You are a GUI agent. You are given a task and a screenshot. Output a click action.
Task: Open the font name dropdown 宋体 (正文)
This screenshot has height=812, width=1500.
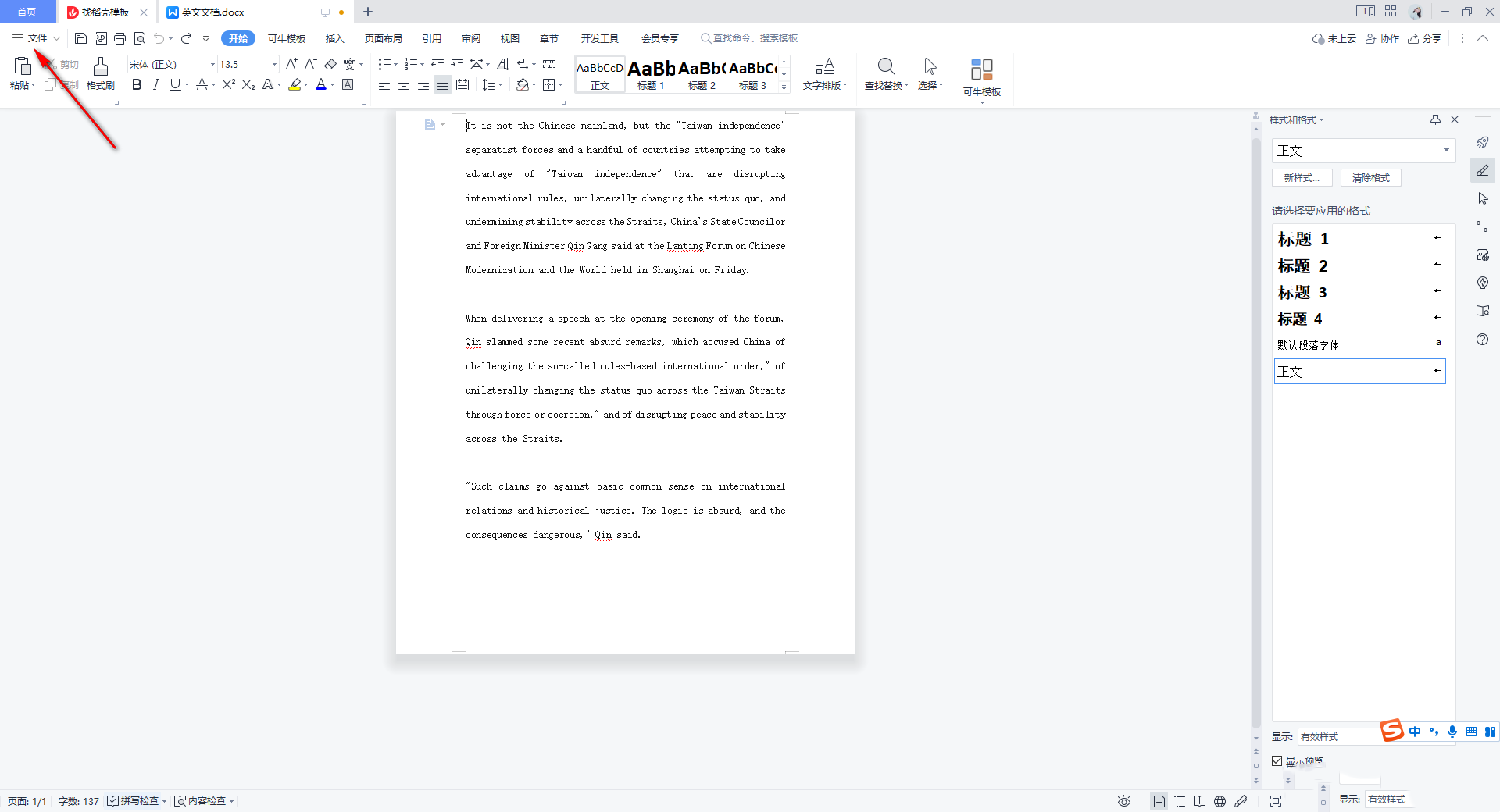coord(212,65)
